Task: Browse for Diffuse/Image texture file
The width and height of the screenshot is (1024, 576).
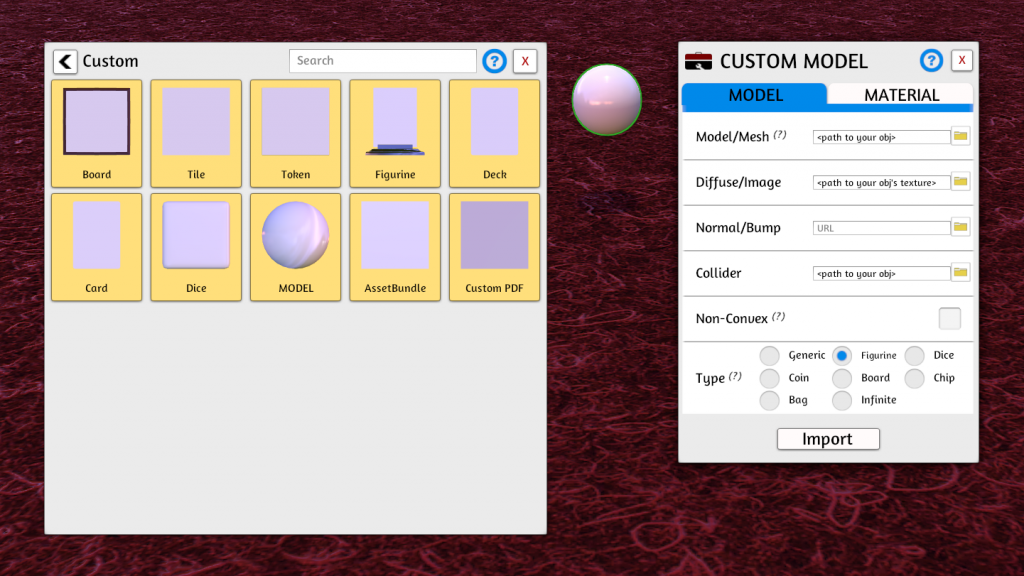Action: coord(960,182)
